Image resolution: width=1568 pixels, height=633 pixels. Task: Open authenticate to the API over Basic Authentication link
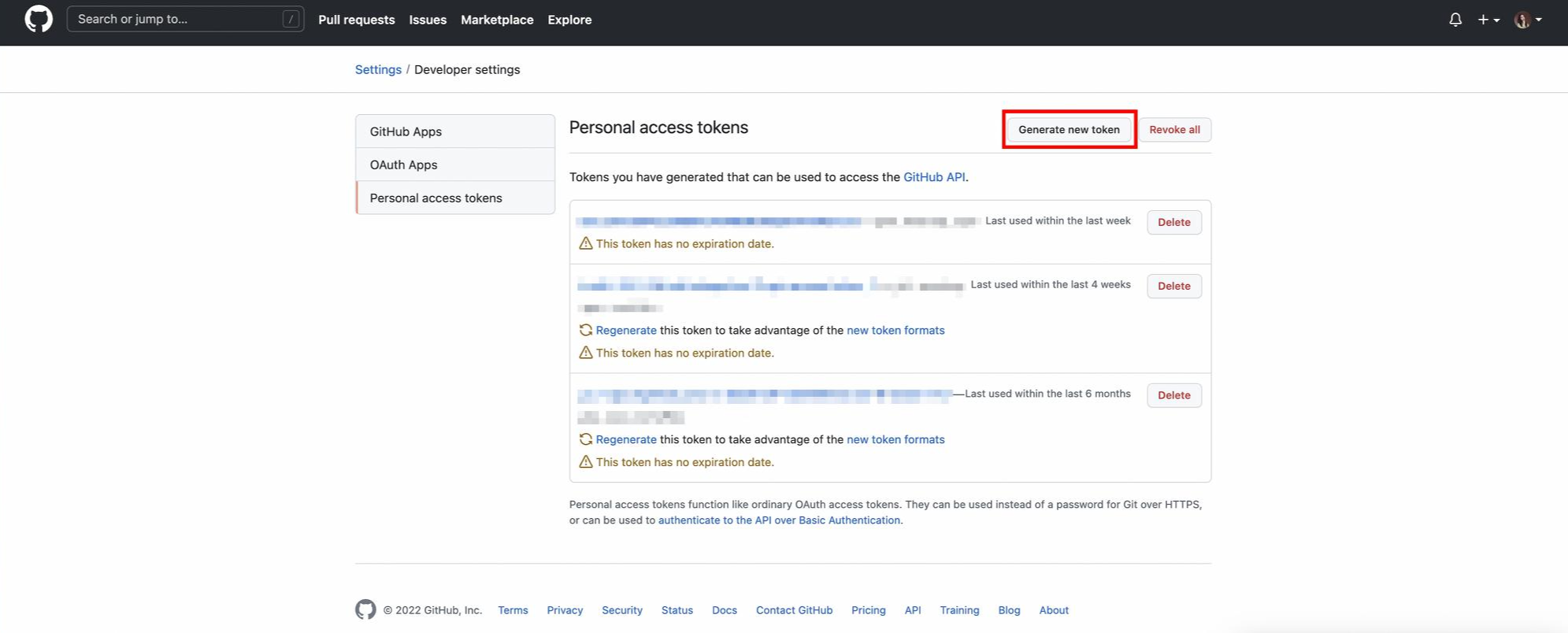[779, 520]
